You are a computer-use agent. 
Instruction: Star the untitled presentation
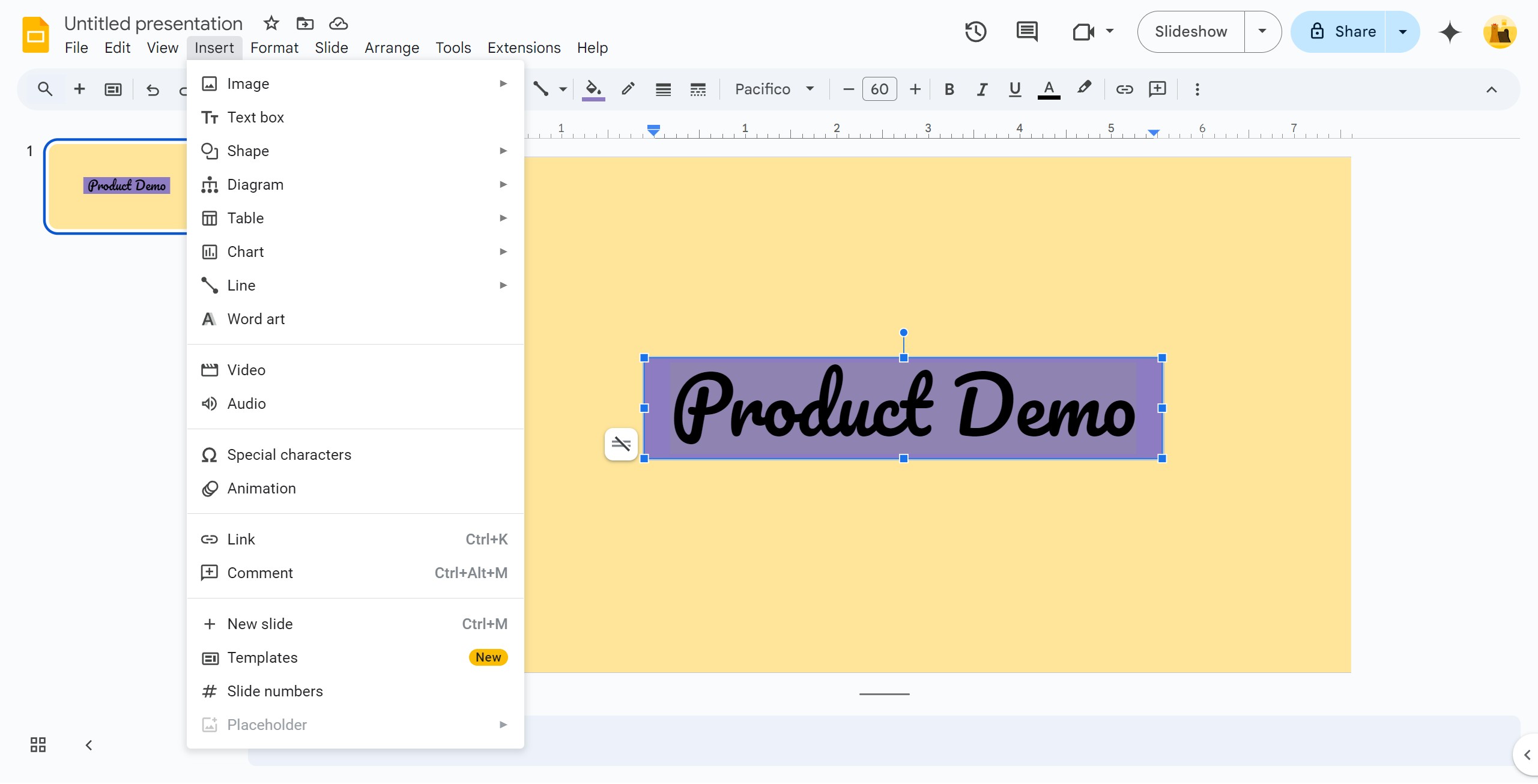click(271, 23)
